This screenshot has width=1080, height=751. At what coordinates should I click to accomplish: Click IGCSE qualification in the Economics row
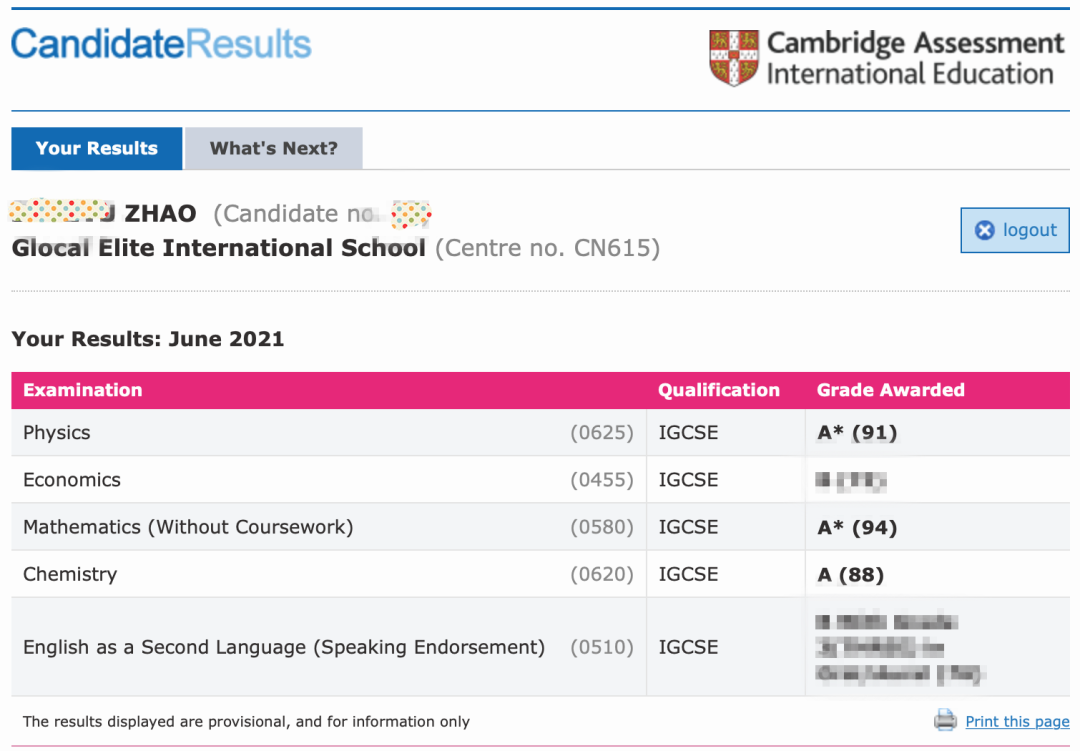pyautogui.click(x=688, y=480)
